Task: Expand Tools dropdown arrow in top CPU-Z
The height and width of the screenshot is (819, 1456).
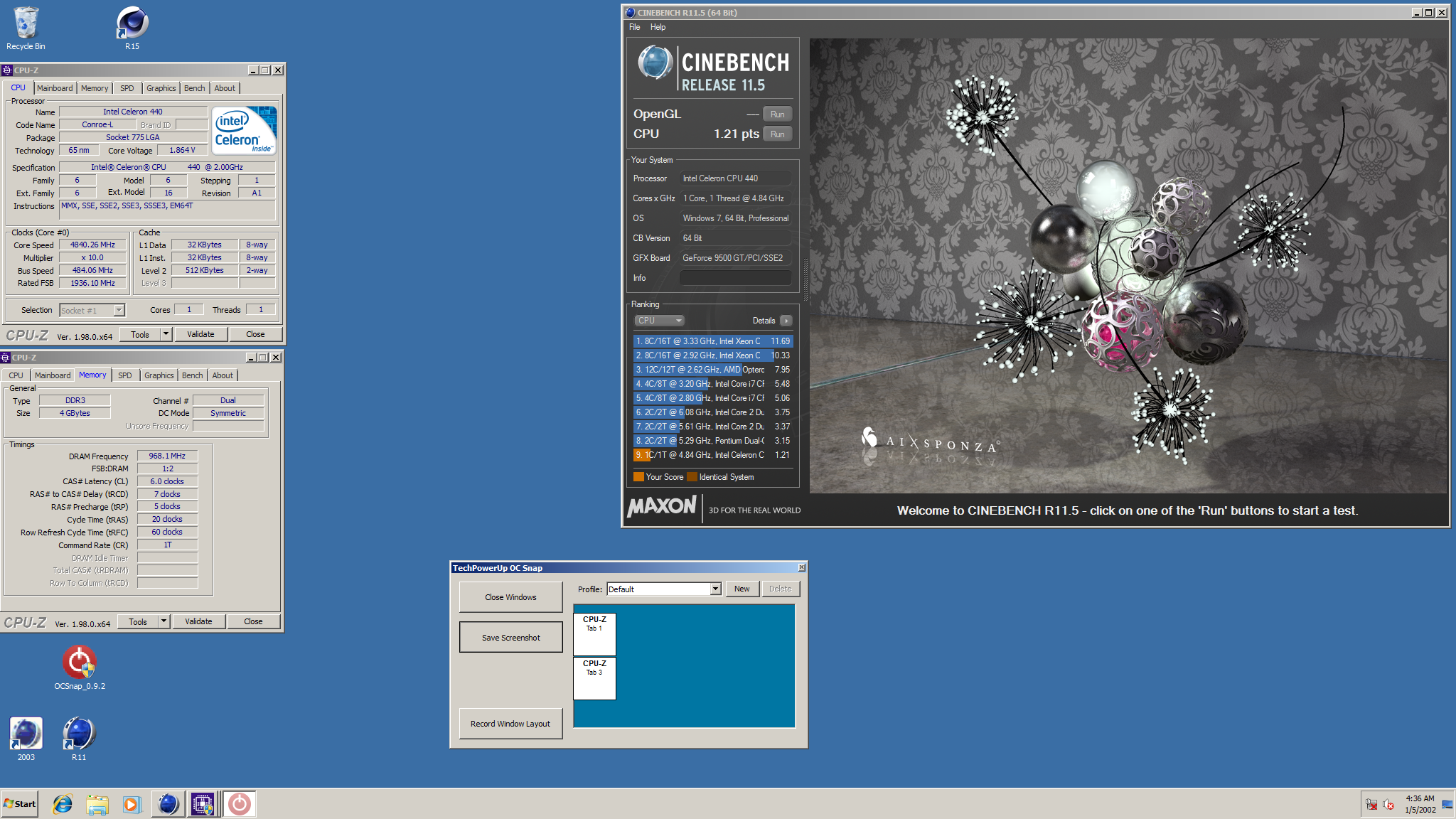Action: click(166, 334)
